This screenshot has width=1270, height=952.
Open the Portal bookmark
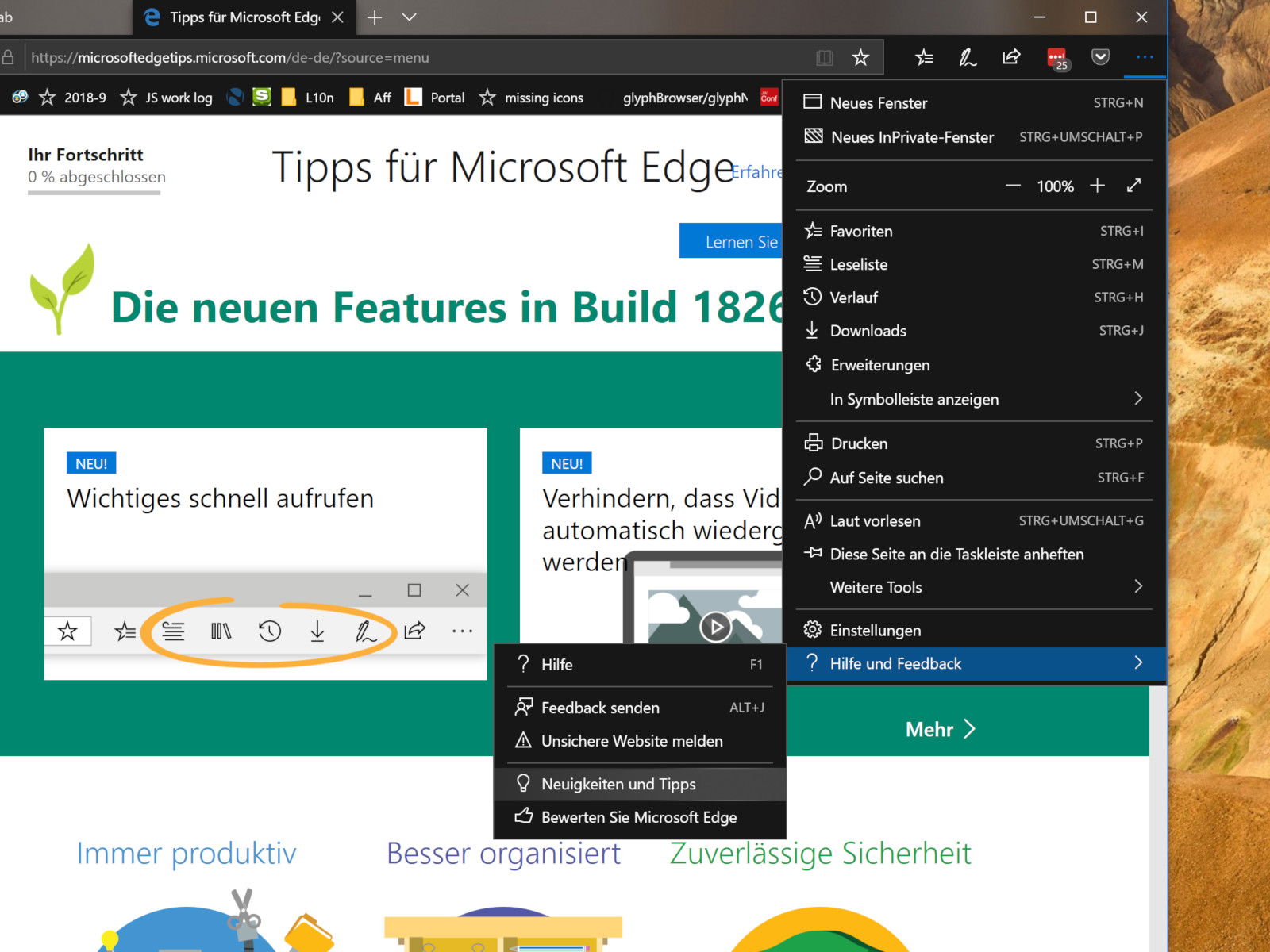(x=435, y=98)
